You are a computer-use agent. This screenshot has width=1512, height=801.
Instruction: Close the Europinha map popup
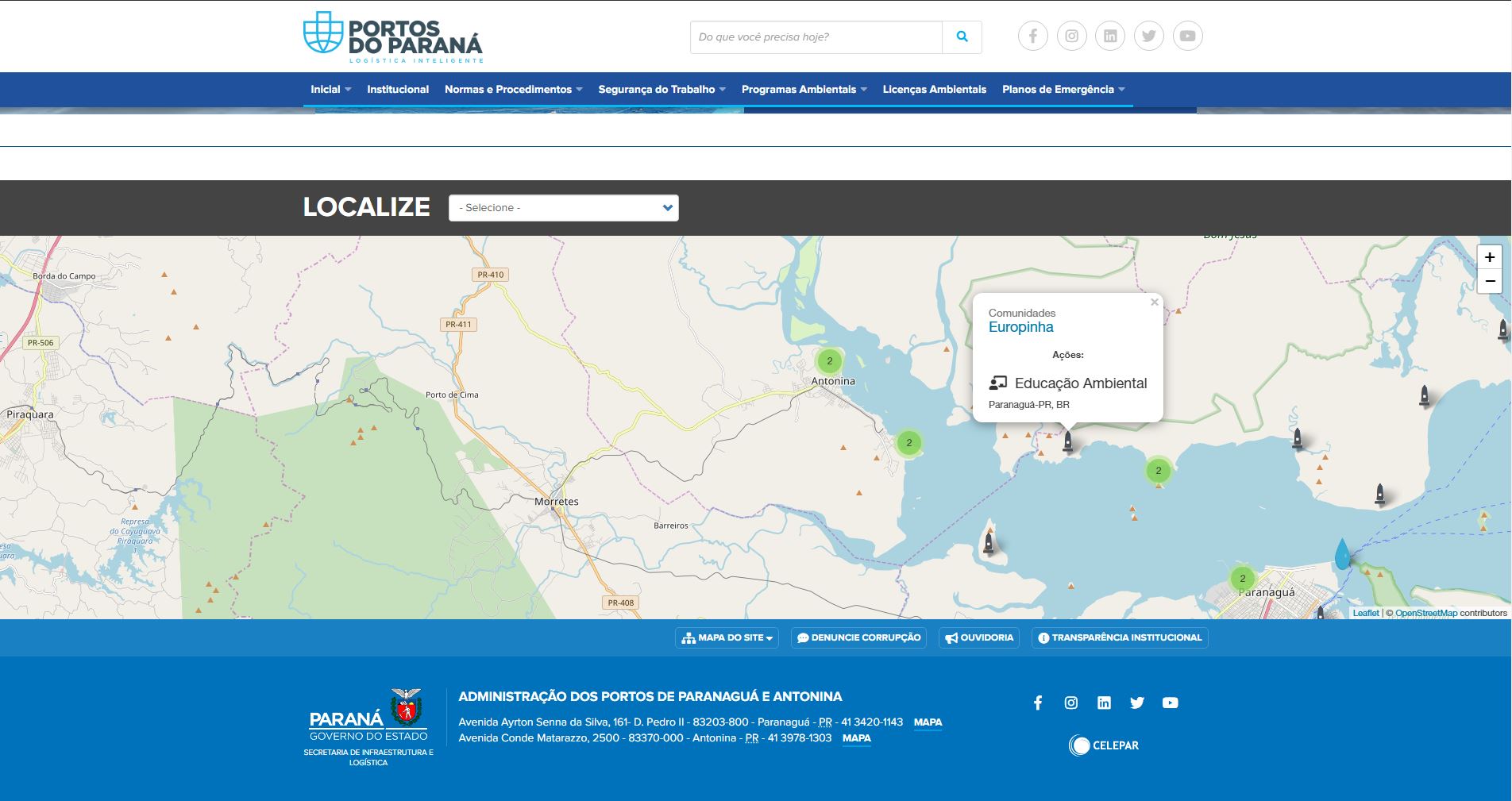click(1155, 302)
